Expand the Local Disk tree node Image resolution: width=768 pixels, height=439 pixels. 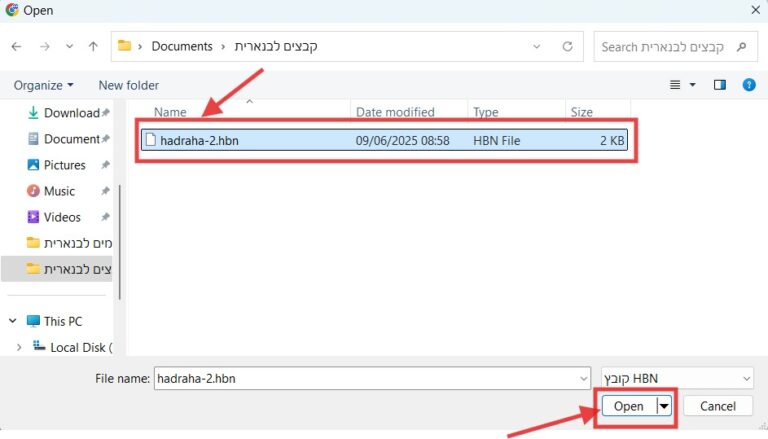point(18,347)
